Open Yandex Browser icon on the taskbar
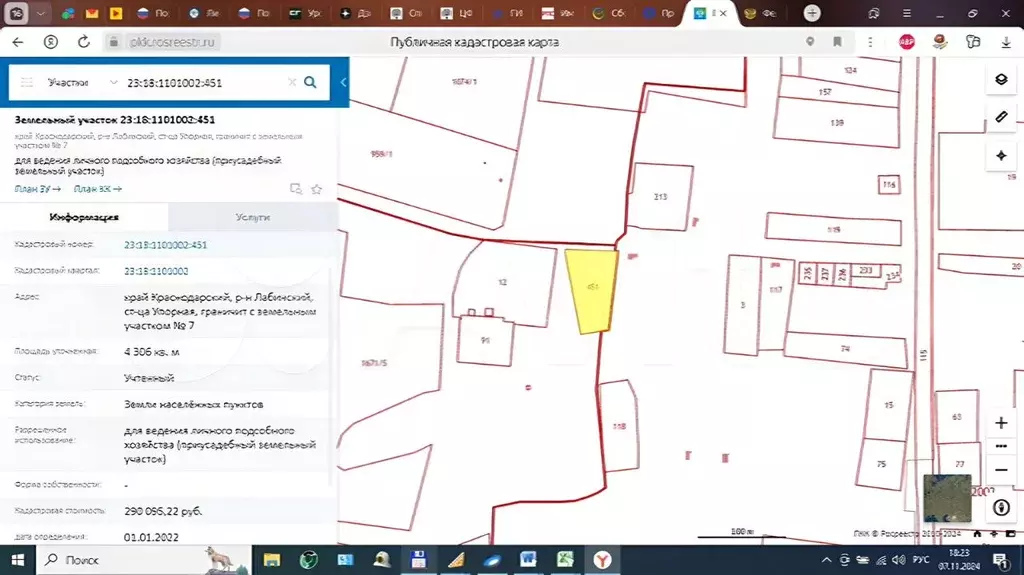Image resolution: width=1024 pixels, height=575 pixels. pos(602,560)
